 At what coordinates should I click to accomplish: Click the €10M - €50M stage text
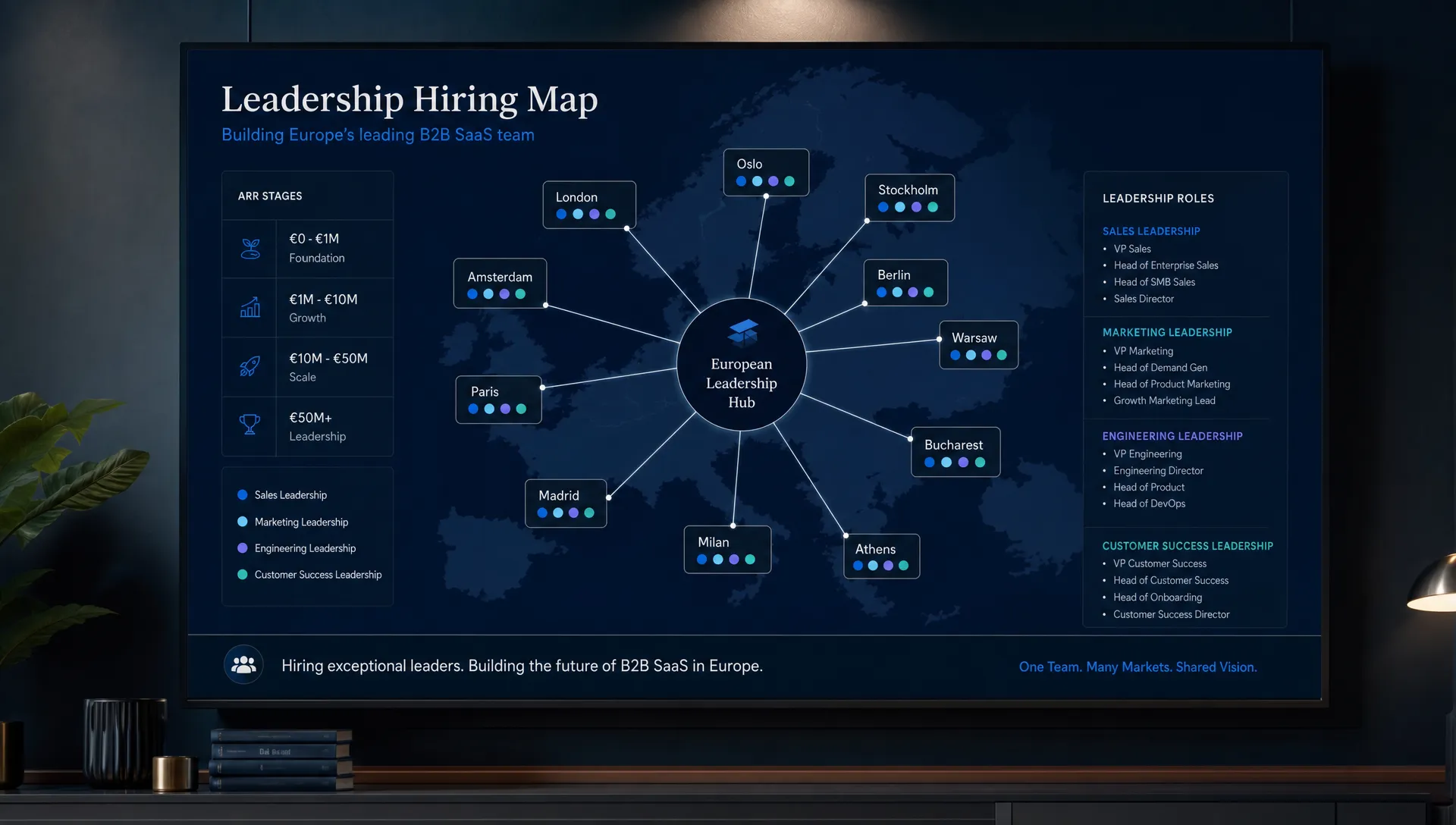click(x=328, y=359)
